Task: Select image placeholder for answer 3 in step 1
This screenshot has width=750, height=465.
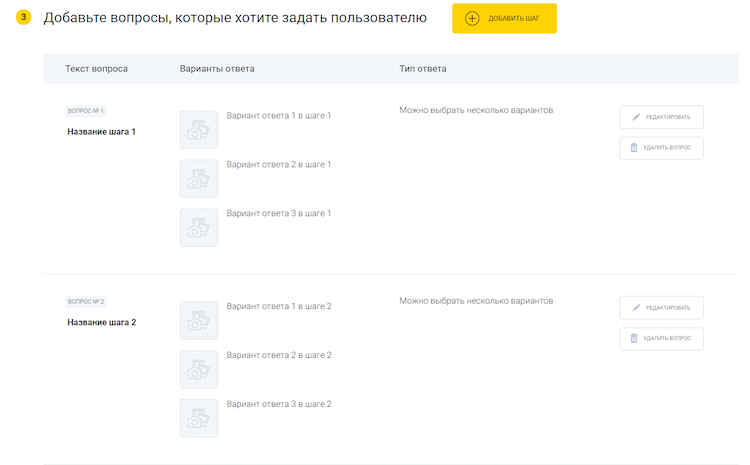Action: coord(198,227)
